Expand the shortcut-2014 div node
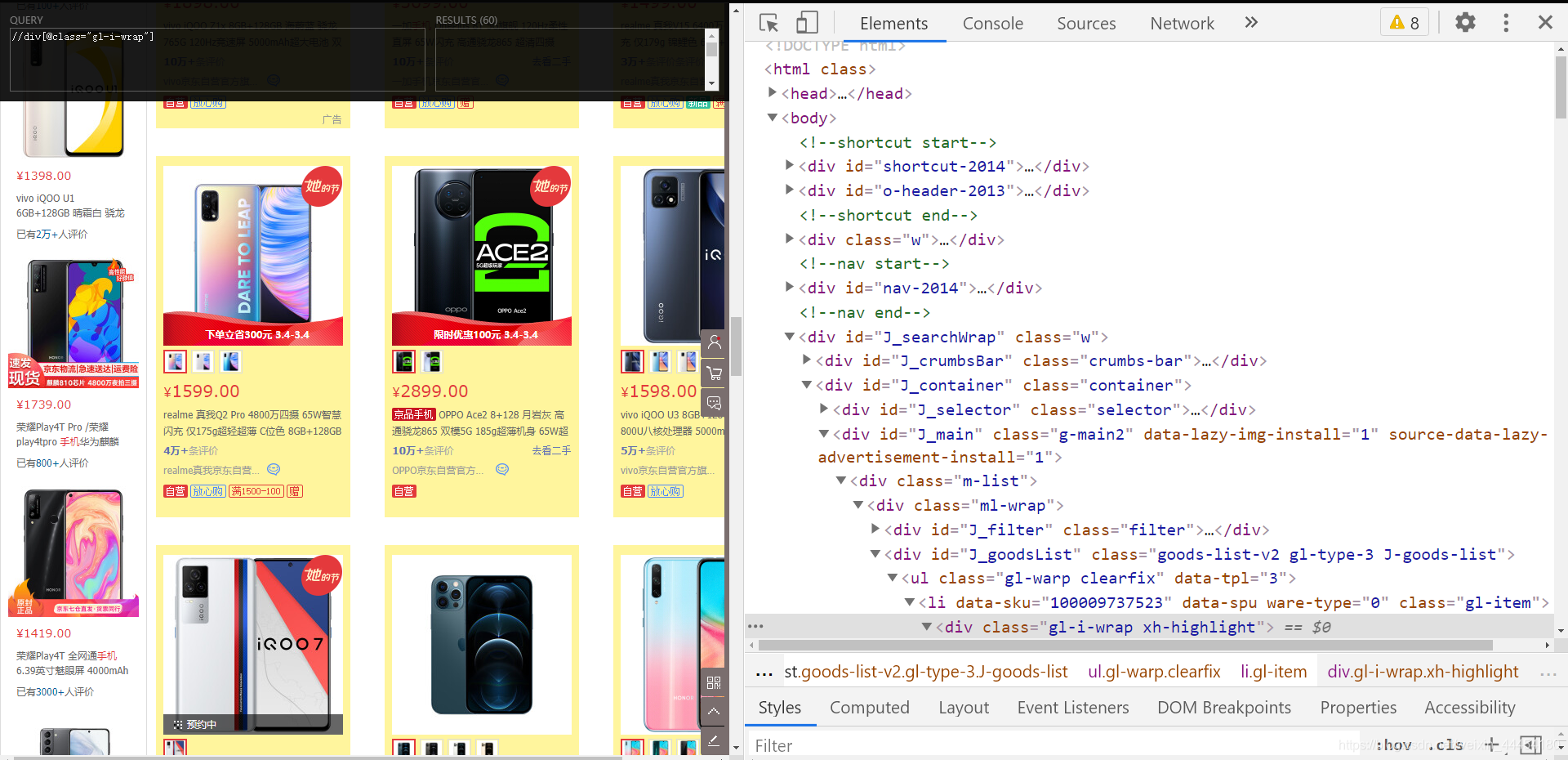The width and height of the screenshot is (1568, 760). pos(790,166)
